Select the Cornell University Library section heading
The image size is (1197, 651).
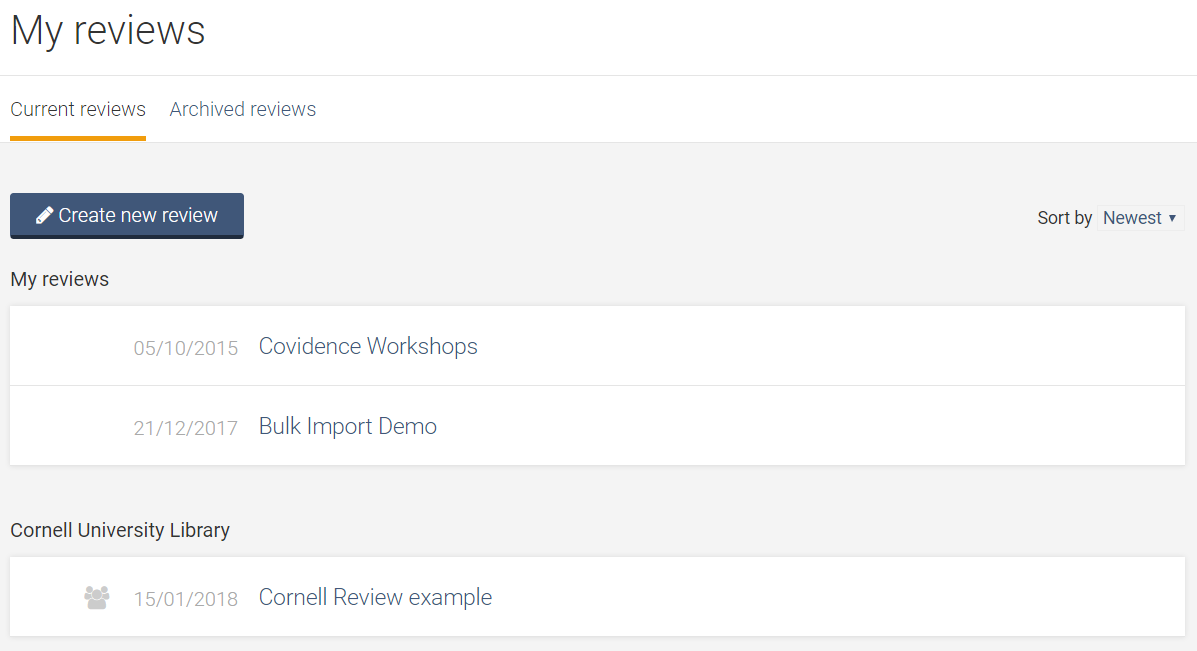120,530
